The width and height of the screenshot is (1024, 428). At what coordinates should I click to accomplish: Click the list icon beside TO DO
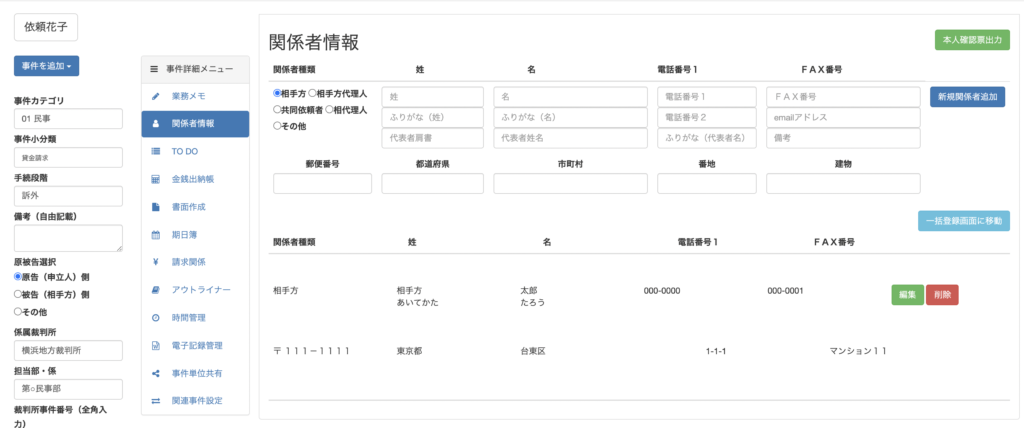(x=155, y=151)
